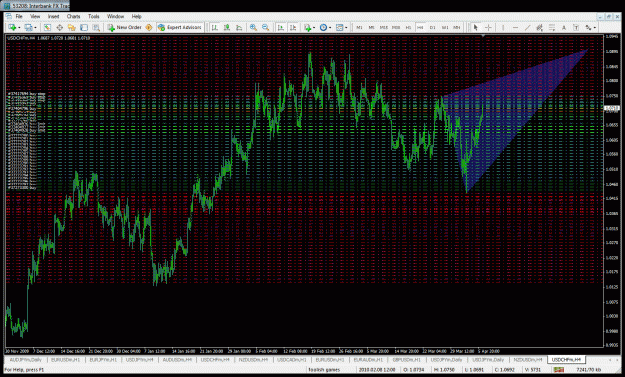Switch timeframe to M1
Viewport: 625px width, 377px height.
[x=360, y=27]
